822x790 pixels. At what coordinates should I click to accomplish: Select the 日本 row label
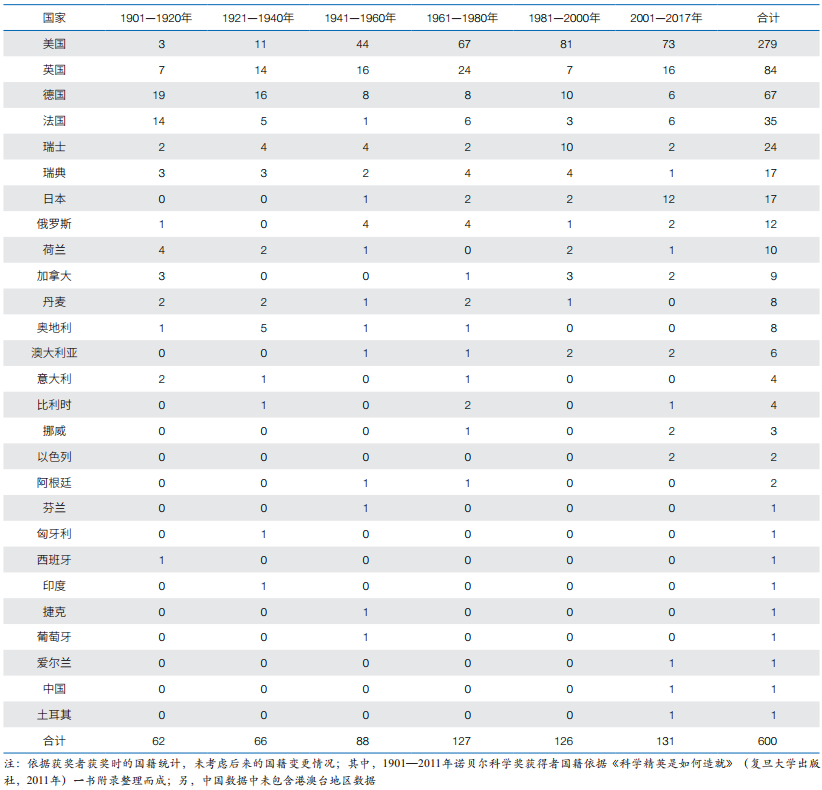click(54, 199)
